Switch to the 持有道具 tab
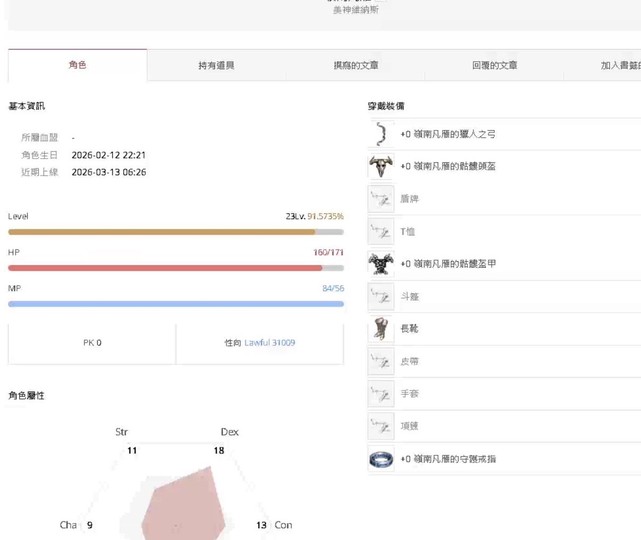 (x=216, y=65)
